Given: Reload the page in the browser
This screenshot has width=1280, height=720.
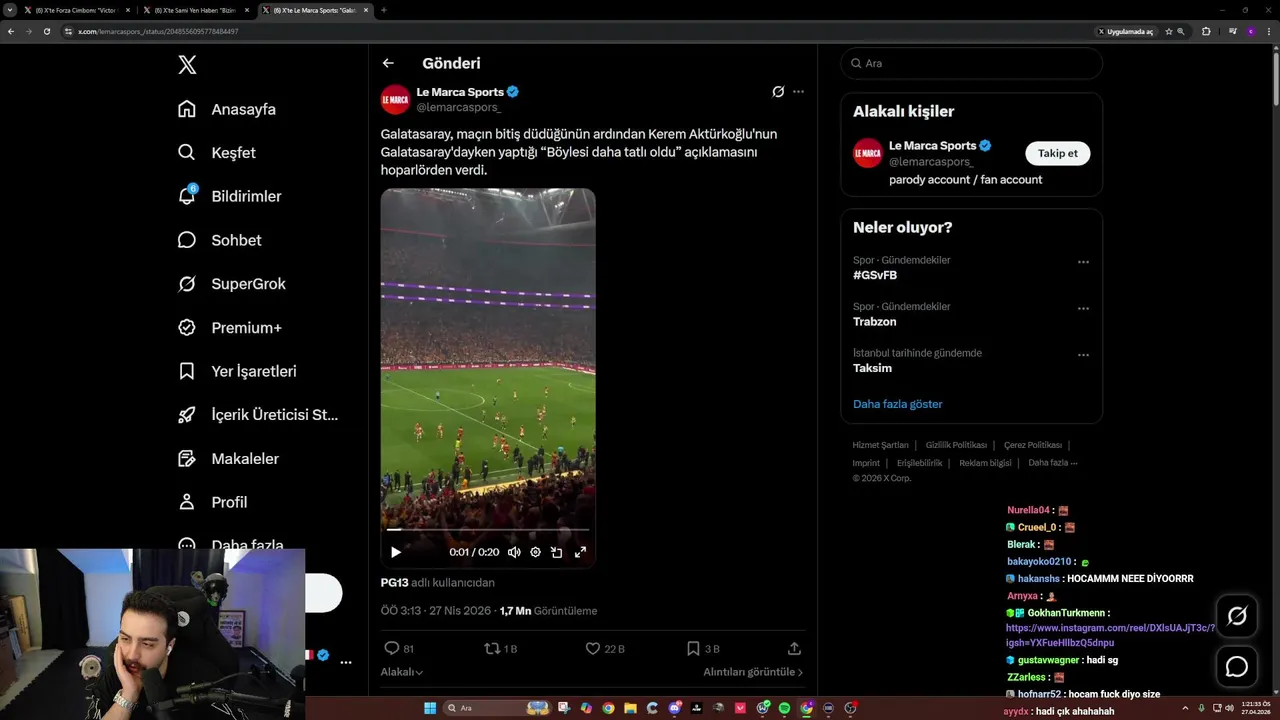Looking at the screenshot, I should [46, 31].
